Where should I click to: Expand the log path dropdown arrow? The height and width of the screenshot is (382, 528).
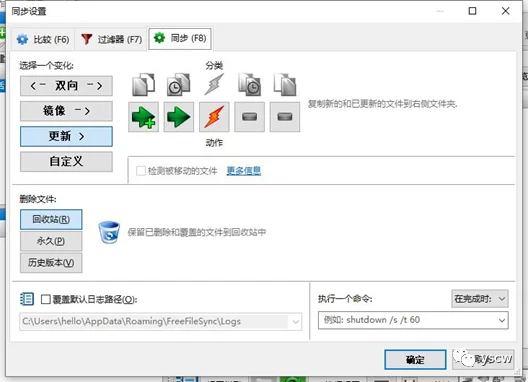296,322
